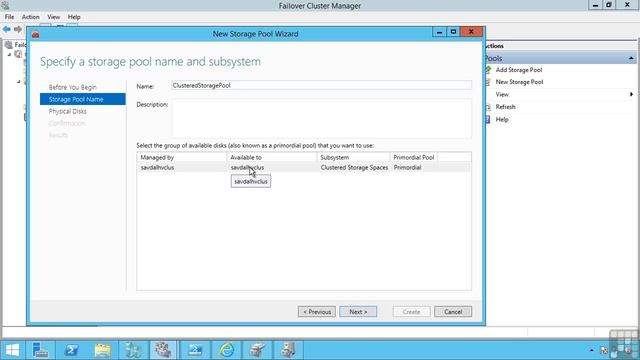The height and width of the screenshot is (360, 640).
Task: Click the Back arrow in Failover Cluster Manager toolbar
Action: 7,29
